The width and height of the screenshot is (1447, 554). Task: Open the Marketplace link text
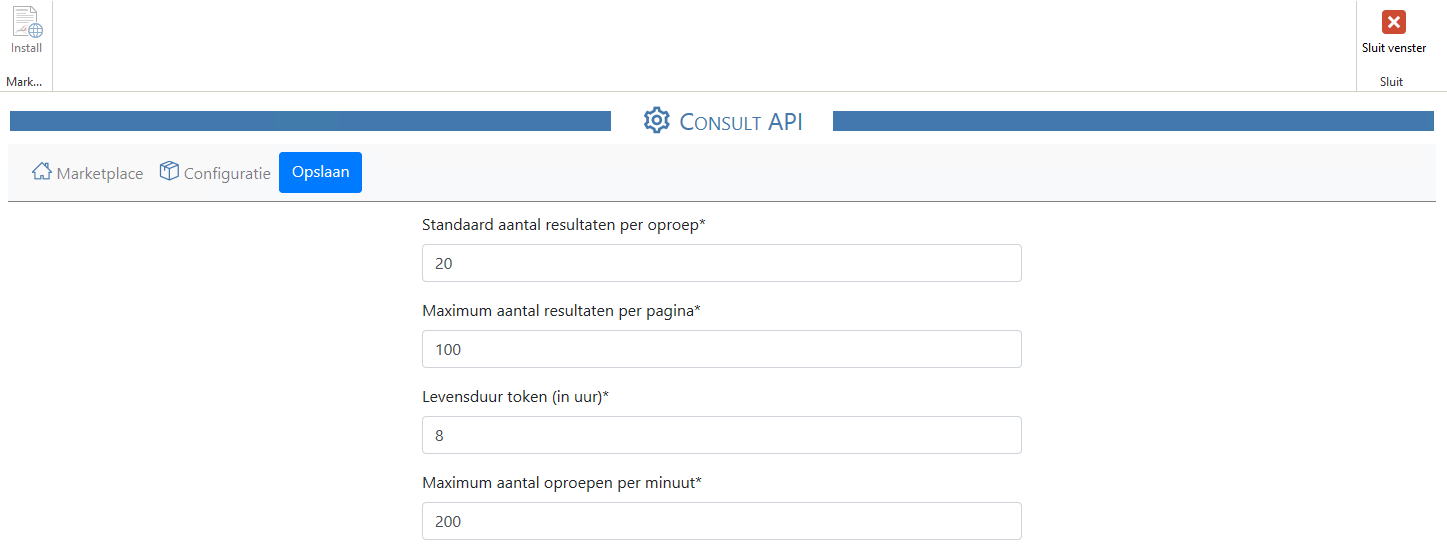[x=99, y=173]
